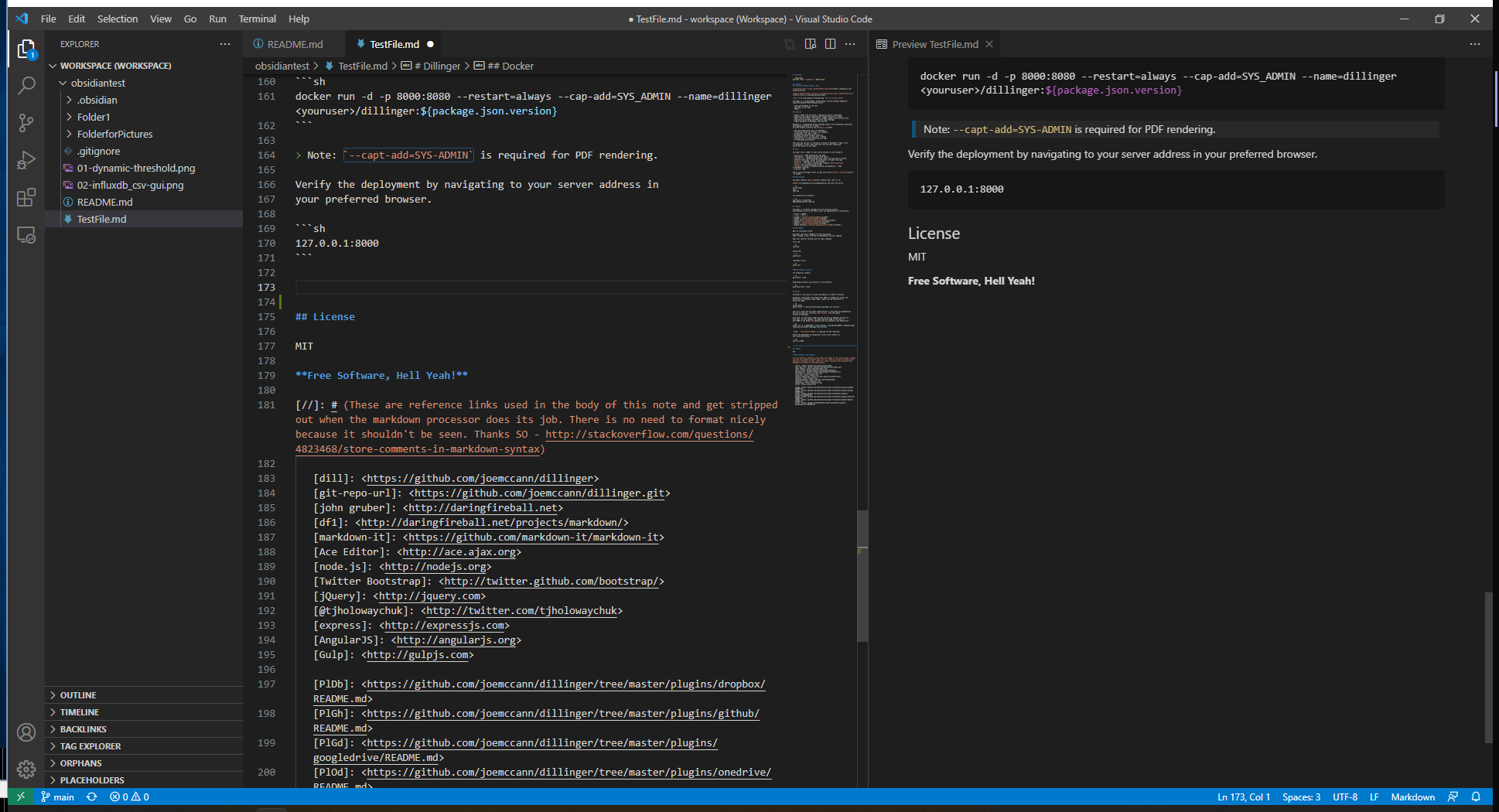Image resolution: width=1499 pixels, height=812 pixels.
Task: Expand the OUTLINE panel
Action: (144, 695)
